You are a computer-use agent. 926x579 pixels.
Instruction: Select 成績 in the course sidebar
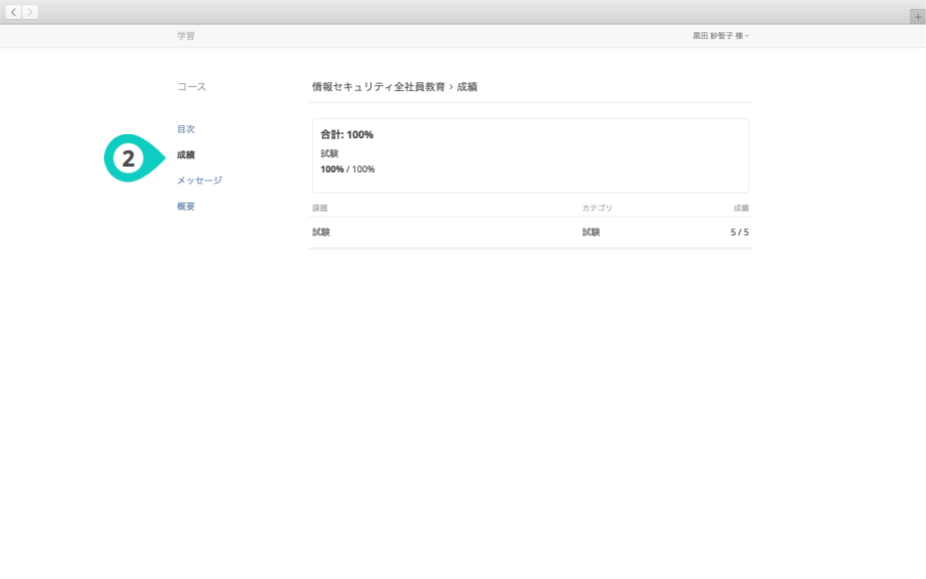[x=186, y=155]
